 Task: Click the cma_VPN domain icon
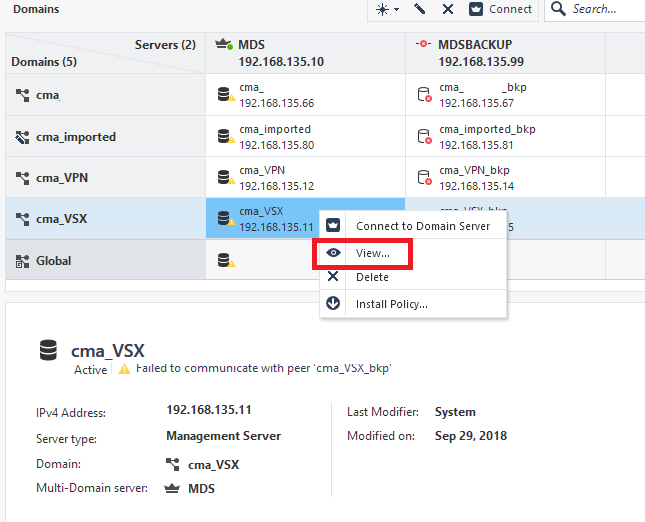point(23,178)
